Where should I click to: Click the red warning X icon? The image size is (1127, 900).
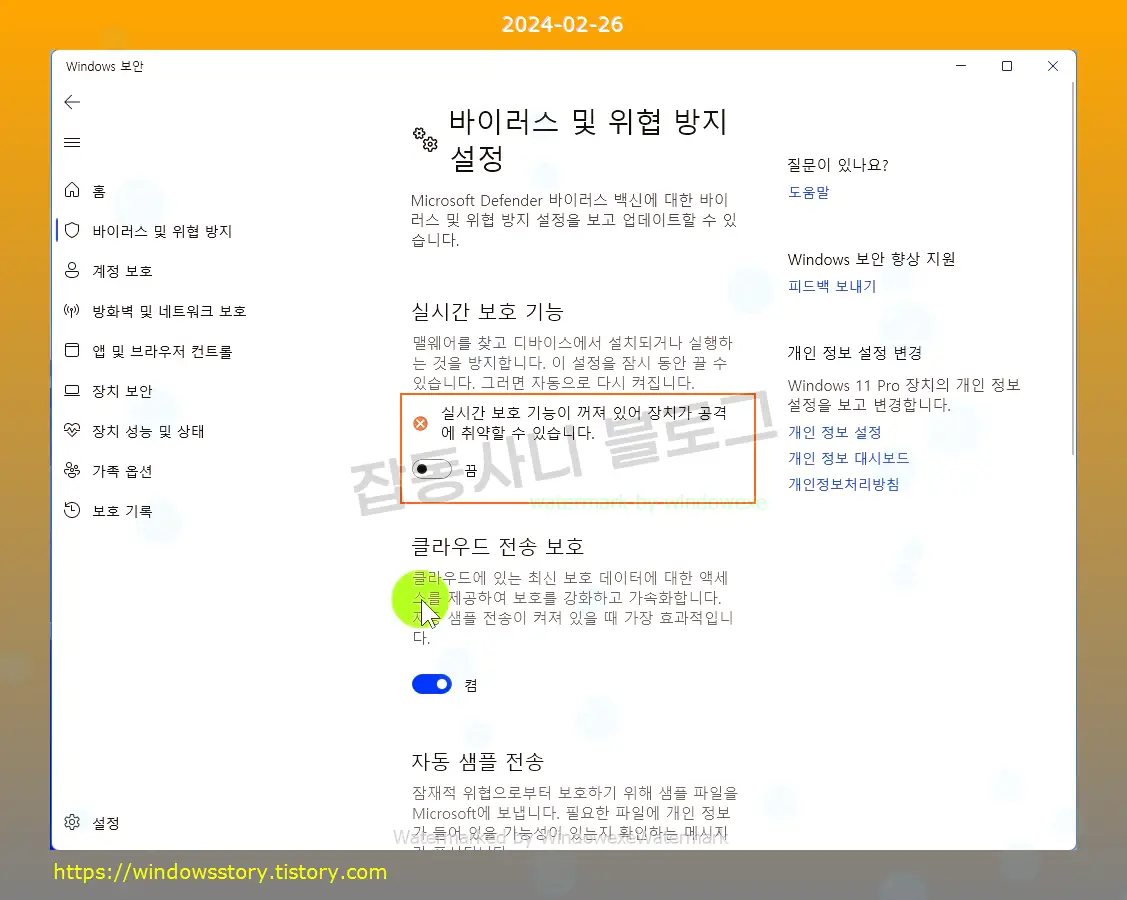coord(420,423)
